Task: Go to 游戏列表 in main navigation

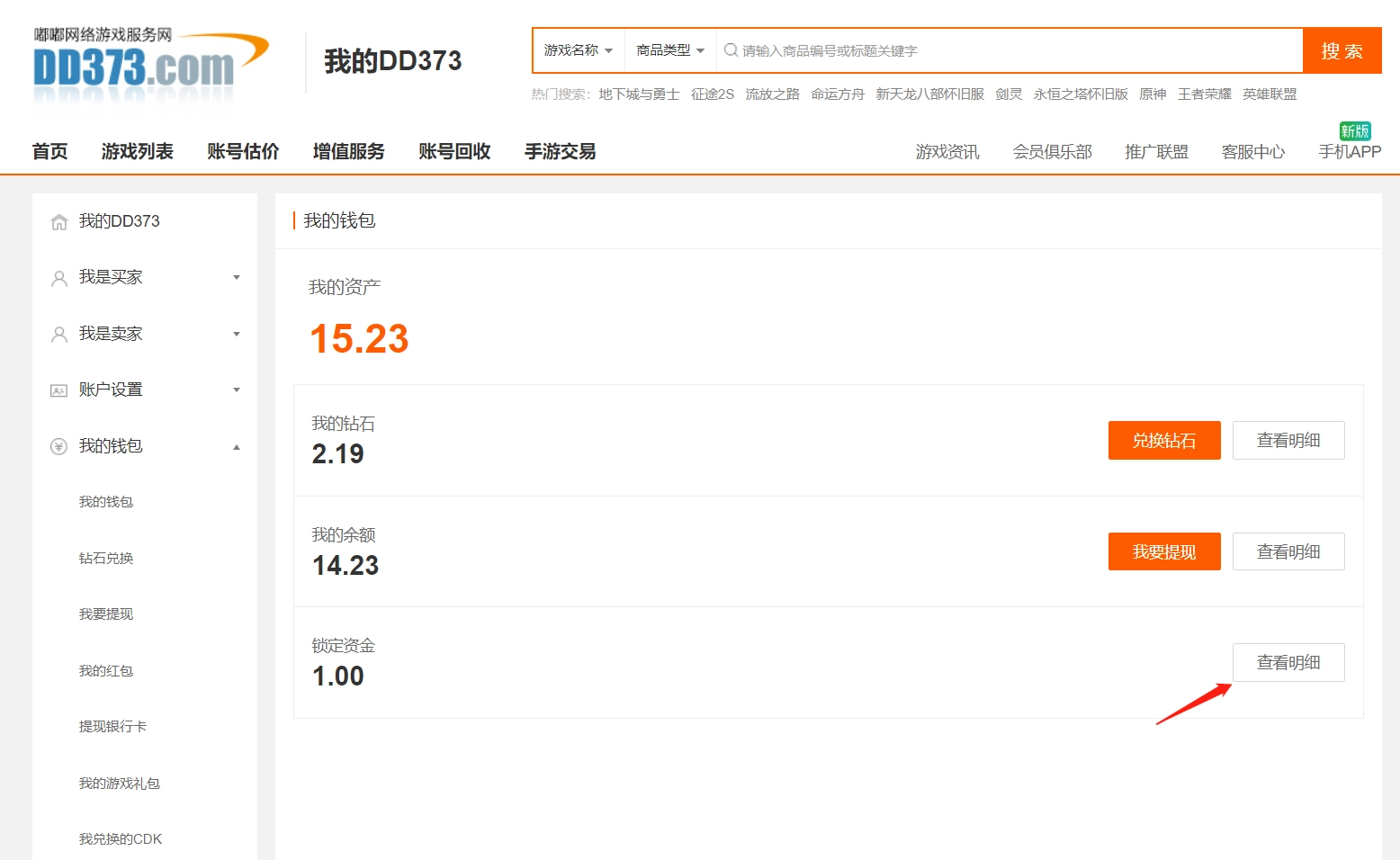Action: click(137, 151)
